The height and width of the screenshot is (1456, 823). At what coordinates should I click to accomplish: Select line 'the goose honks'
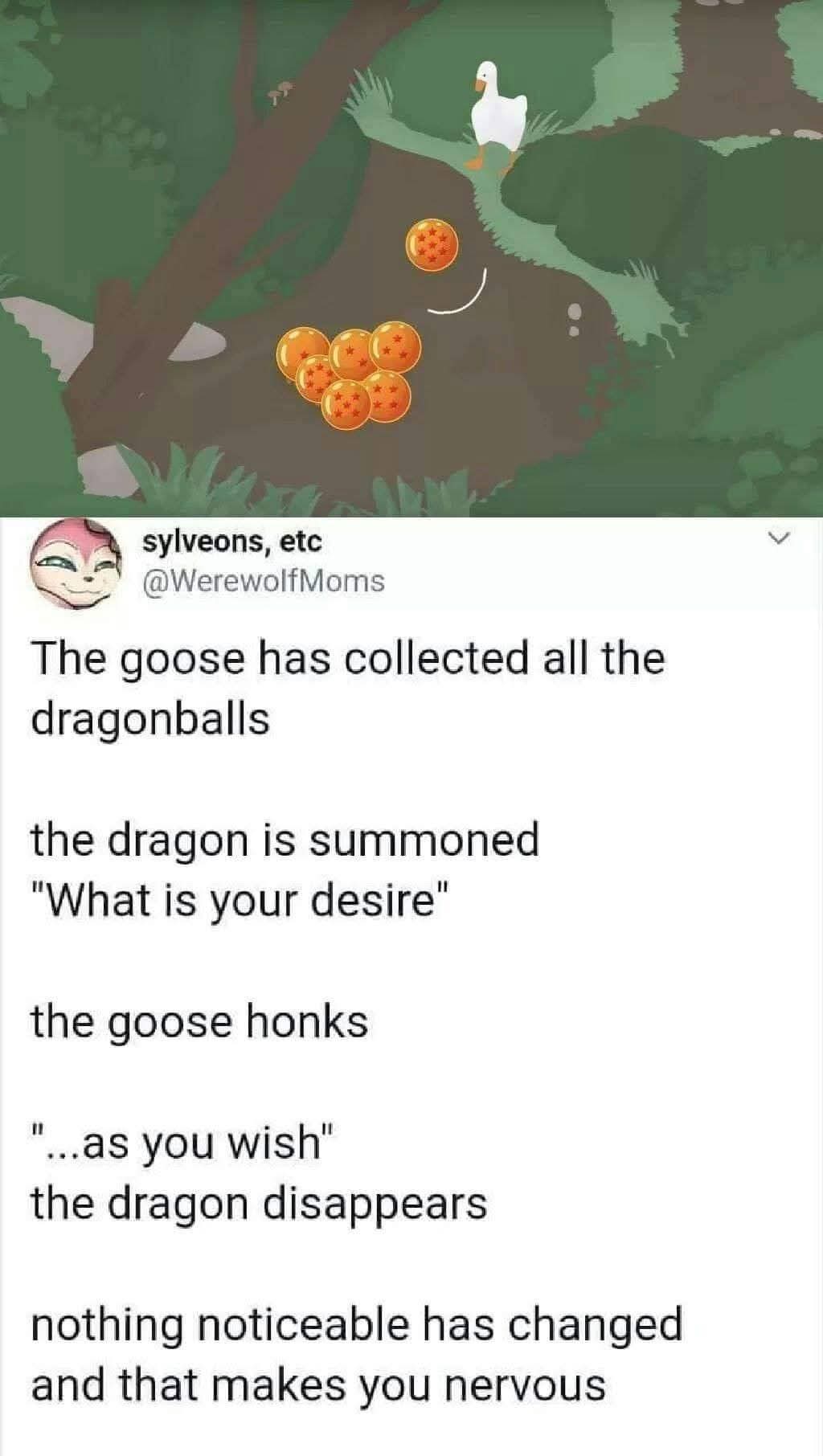point(199,1022)
